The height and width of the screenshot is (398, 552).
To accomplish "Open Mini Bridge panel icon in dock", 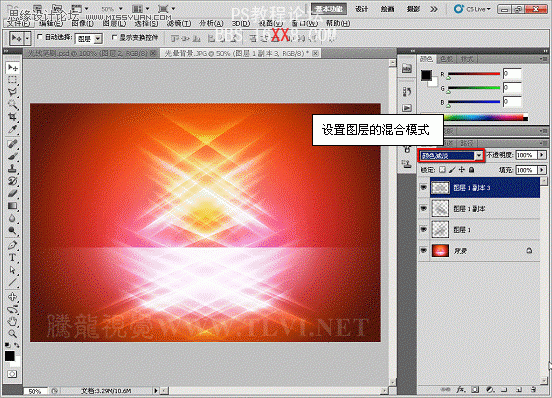I will pyautogui.click(x=407, y=68).
